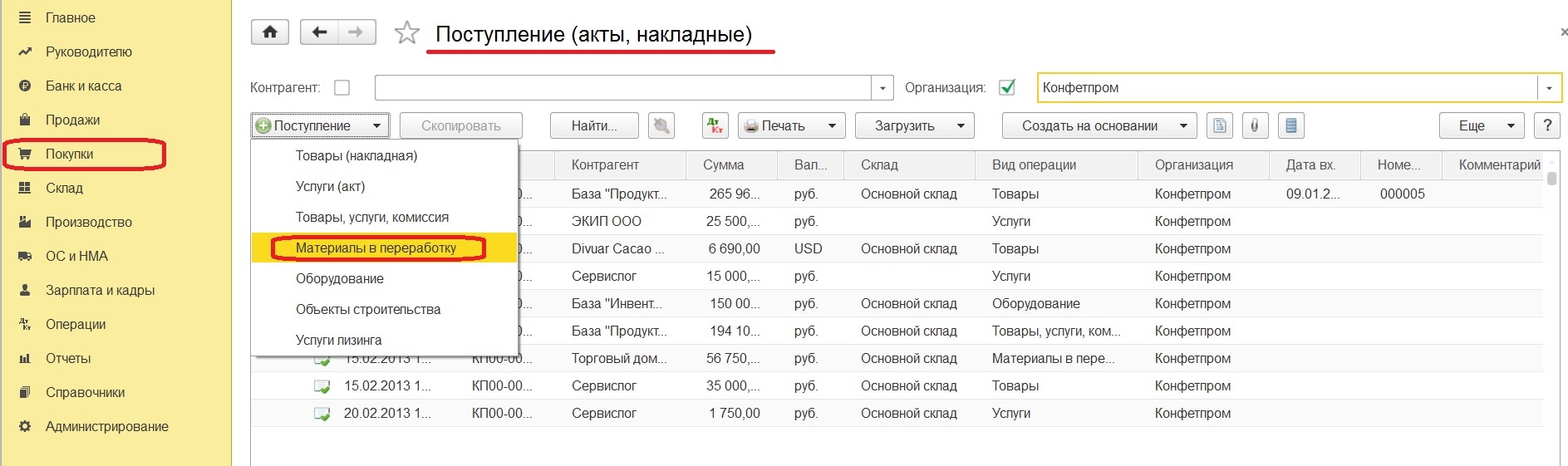Add page to favorites with the star icon

(x=406, y=33)
